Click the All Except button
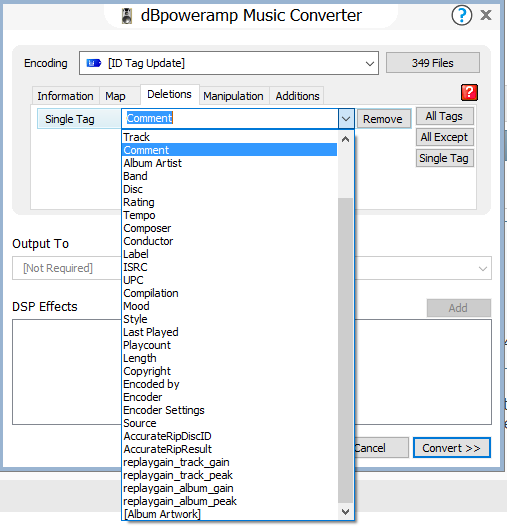 [444, 137]
